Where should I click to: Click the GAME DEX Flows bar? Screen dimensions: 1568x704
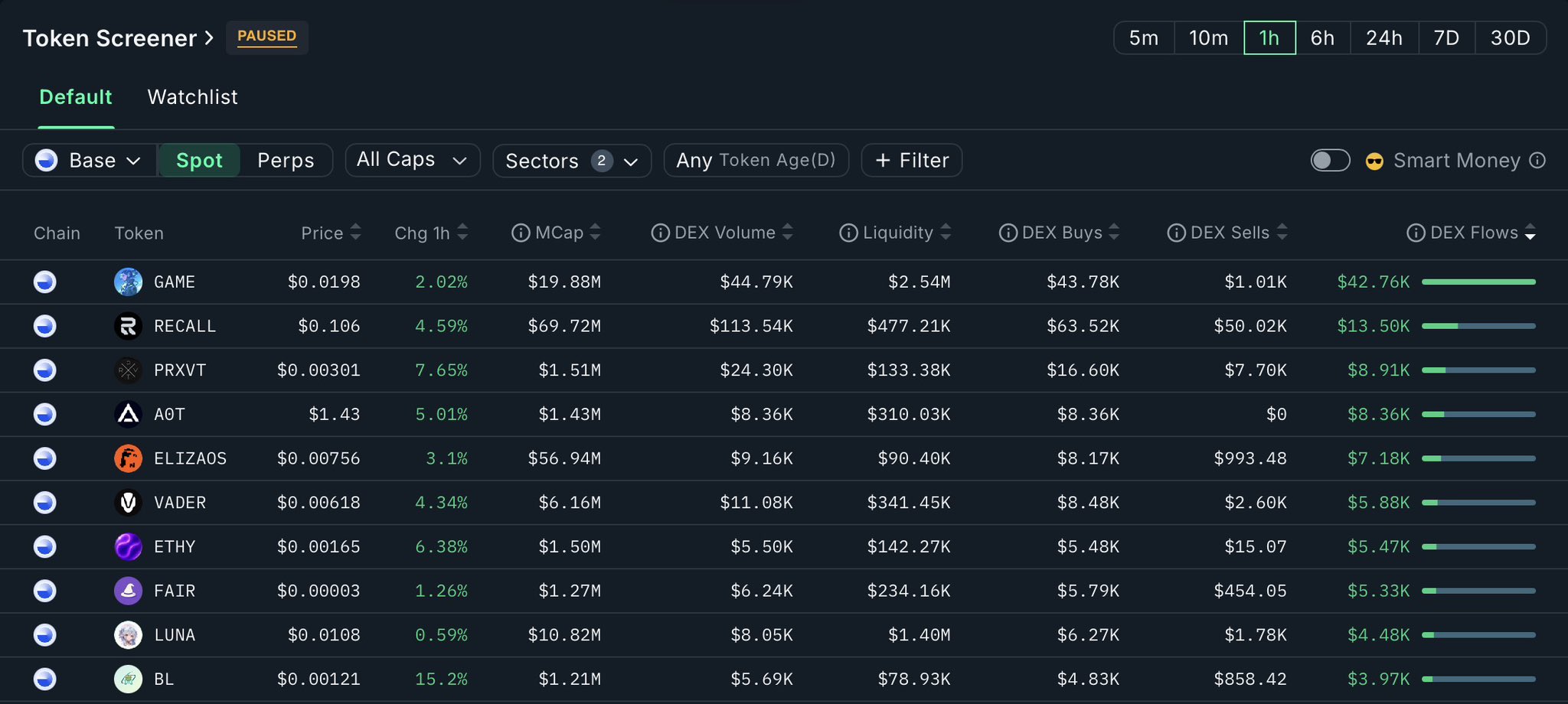pyautogui.click(x=1478, y=282)
